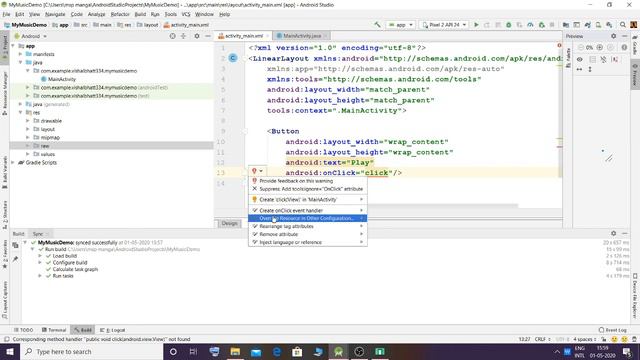Toggle Build output view in Build panel
The width and height of the screenshot is (640, 360).
[15, 245]
